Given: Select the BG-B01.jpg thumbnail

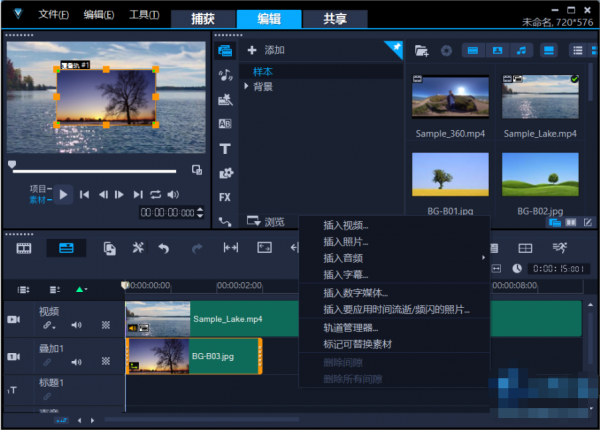Looking at the screenshot, I should coord(450,174).
